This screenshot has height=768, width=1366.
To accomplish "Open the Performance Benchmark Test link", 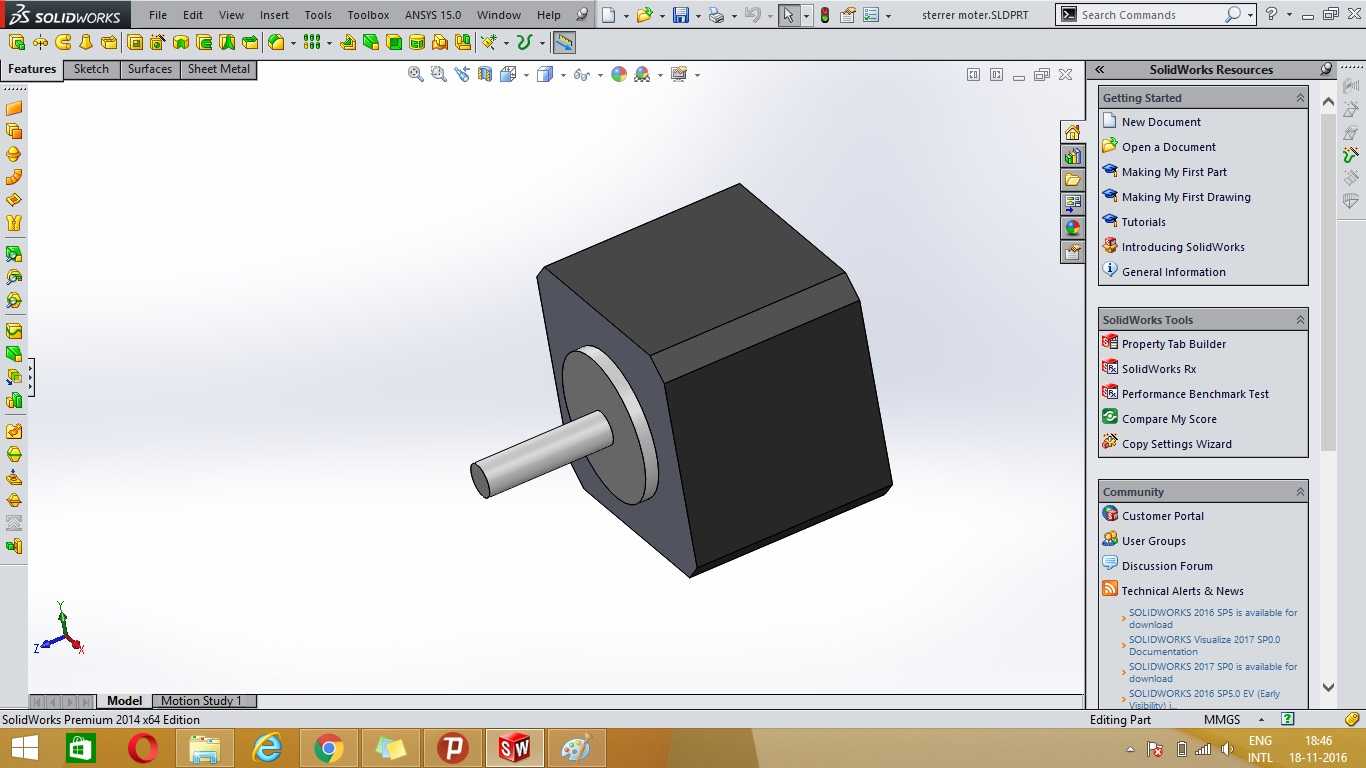I will (x=1195, y=394).
